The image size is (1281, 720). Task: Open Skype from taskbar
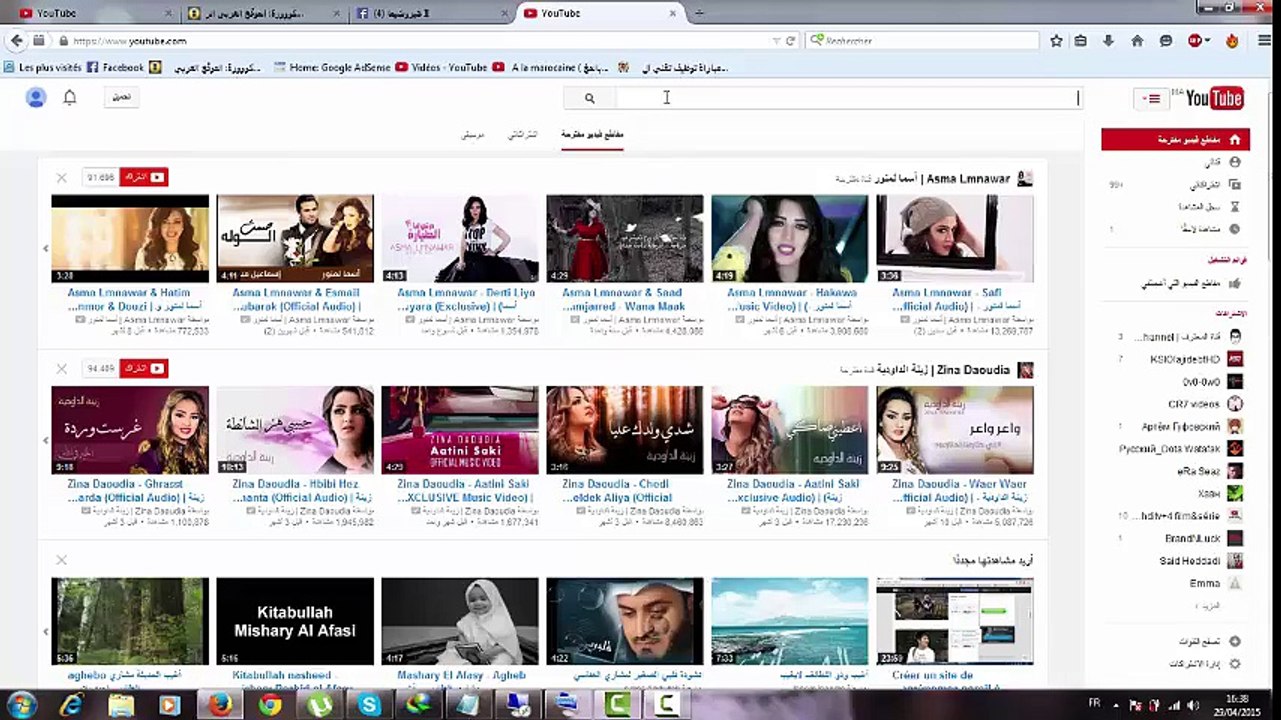tap(369, 706)
